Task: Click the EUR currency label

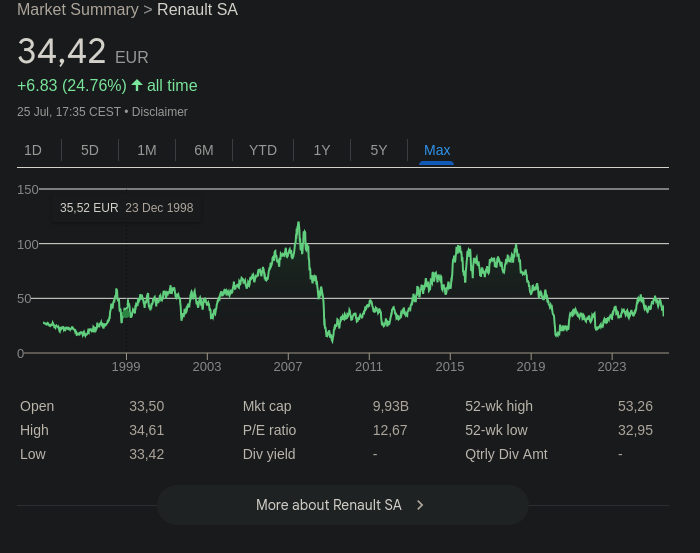Action: 132,58
